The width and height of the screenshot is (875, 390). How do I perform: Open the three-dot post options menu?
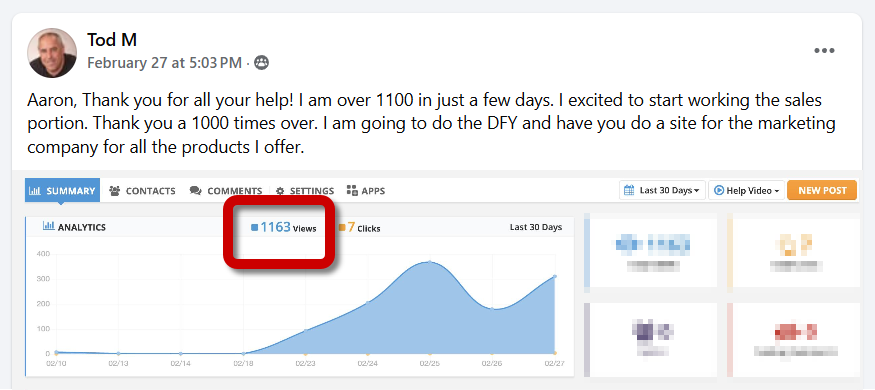click(824, 51)
